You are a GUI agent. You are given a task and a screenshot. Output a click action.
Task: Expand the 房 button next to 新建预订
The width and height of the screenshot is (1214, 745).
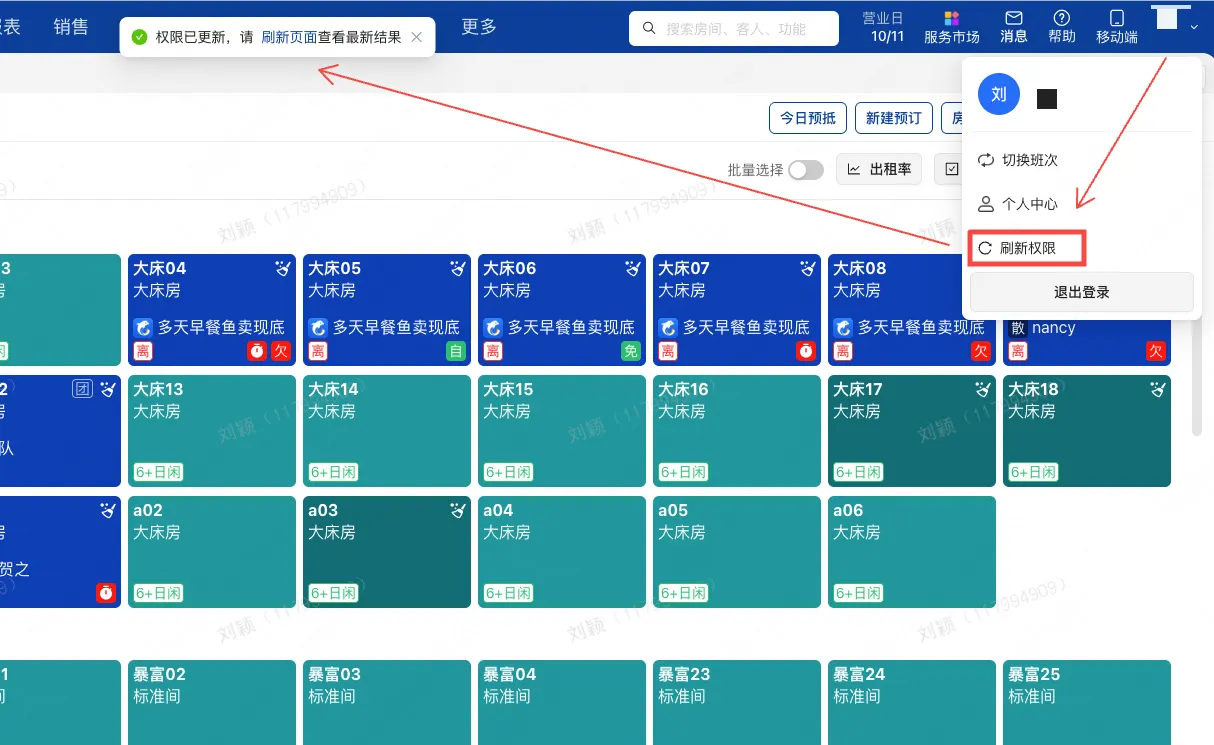tap(957, 118)
